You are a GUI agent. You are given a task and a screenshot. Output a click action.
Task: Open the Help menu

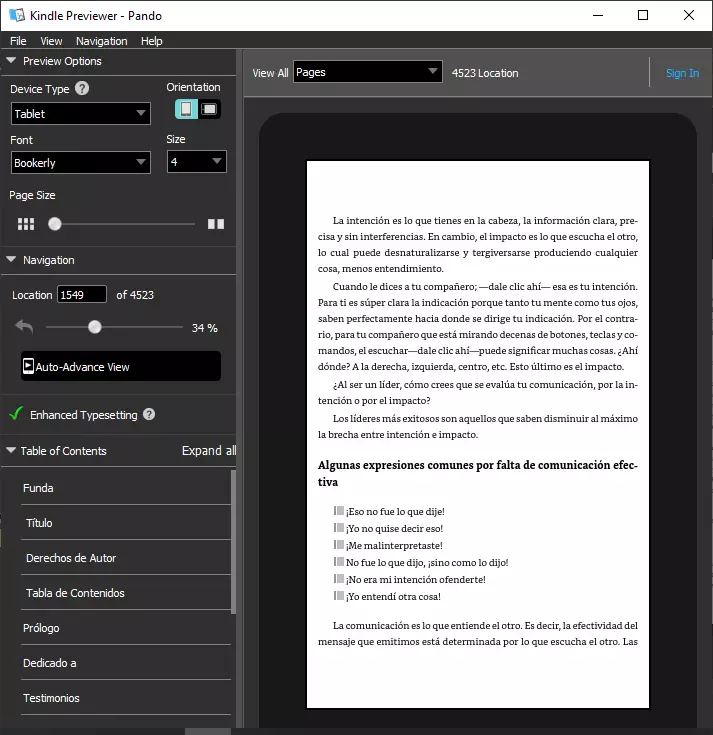151,41
